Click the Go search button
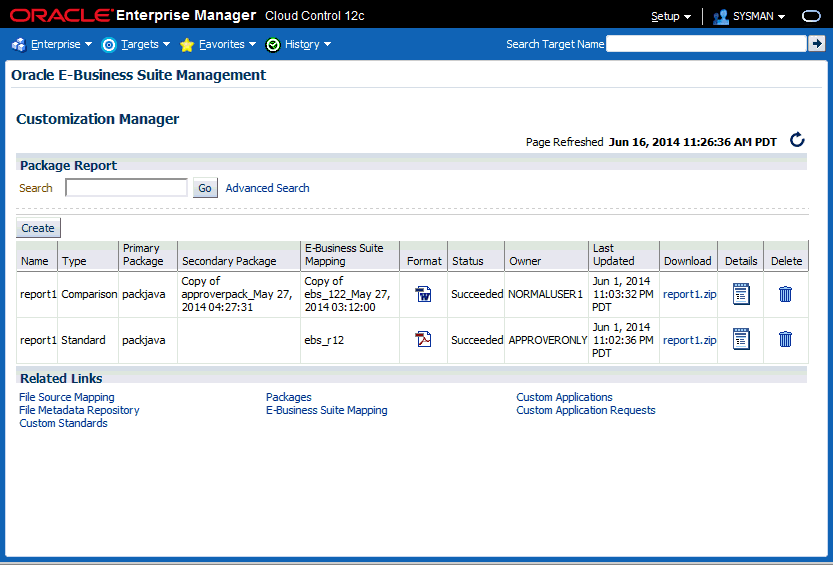Viewport: 833px width, 565px height. point(205,188)
